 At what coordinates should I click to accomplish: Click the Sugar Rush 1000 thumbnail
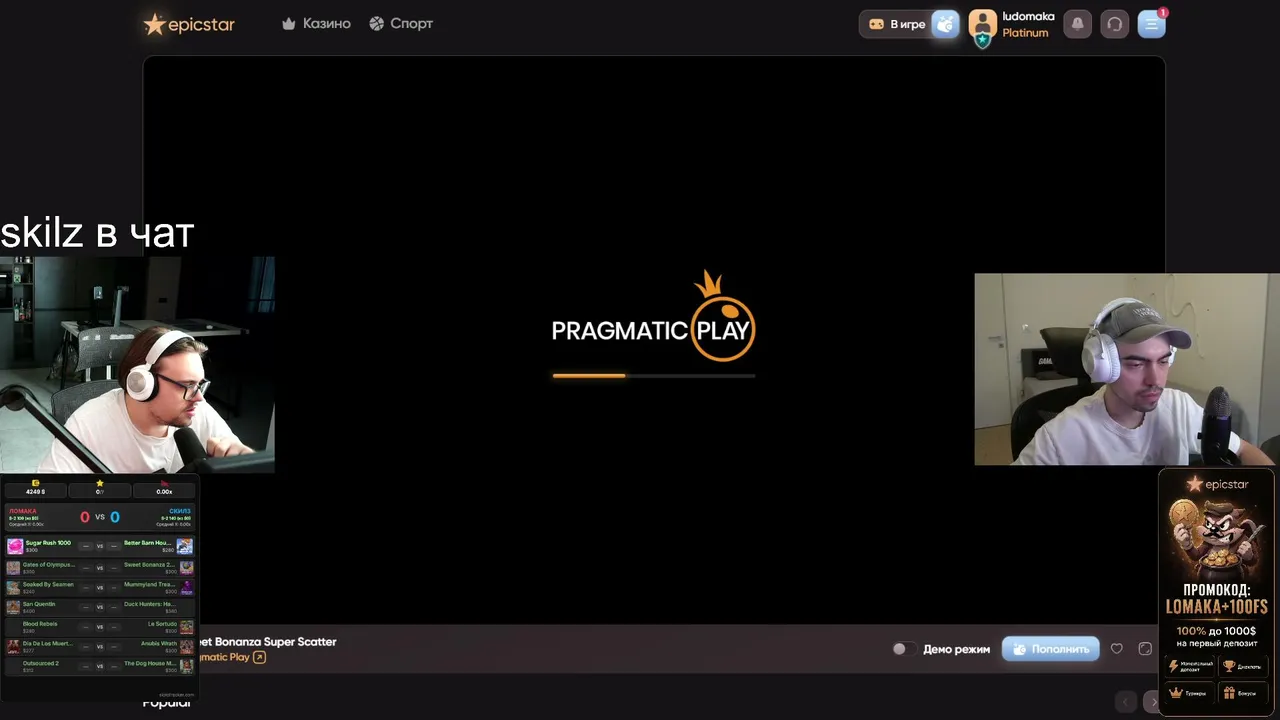(x=15, y=546)
